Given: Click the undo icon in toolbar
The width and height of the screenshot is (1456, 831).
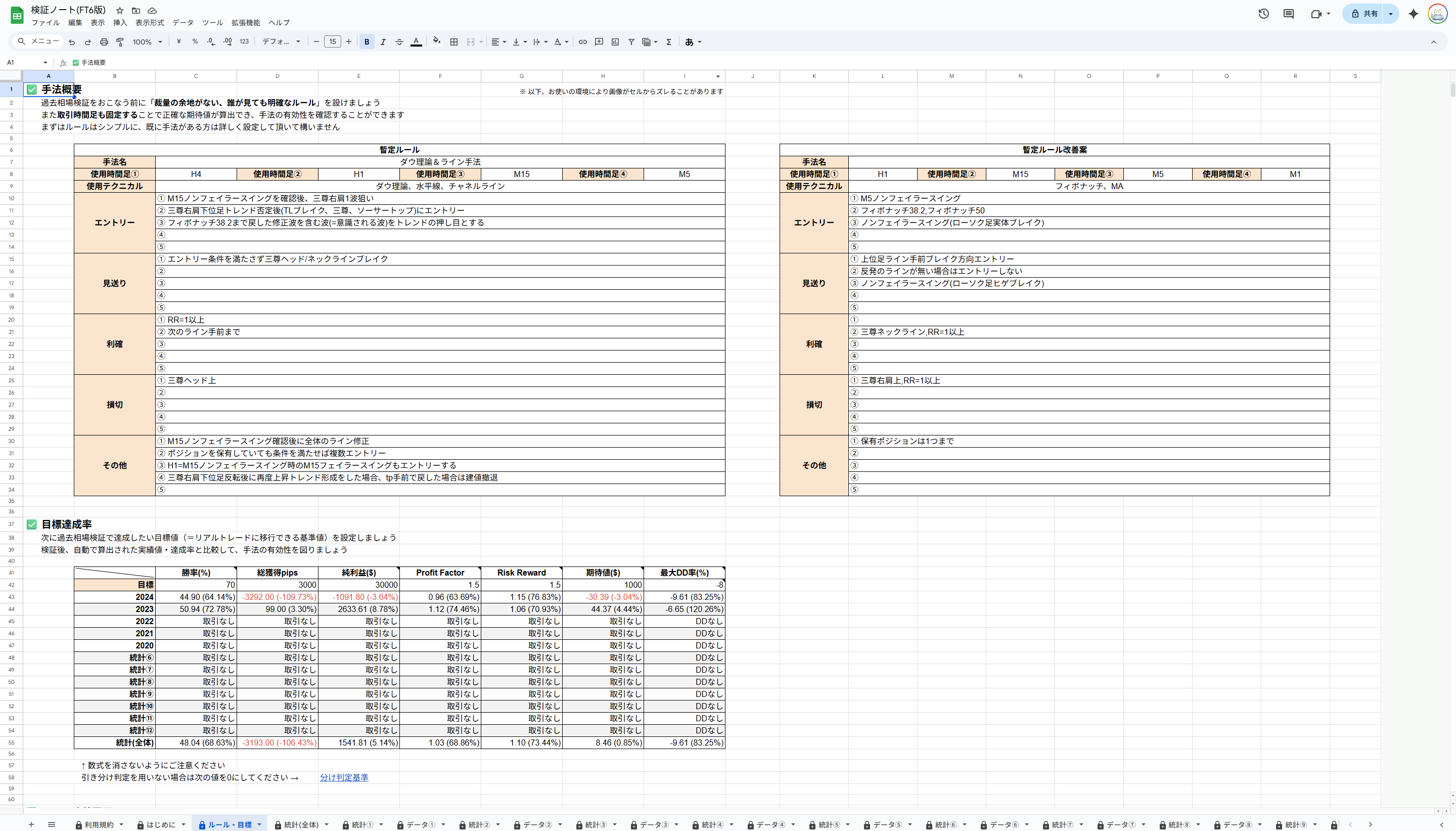Looking at the screenshot, I should [72, 41].
